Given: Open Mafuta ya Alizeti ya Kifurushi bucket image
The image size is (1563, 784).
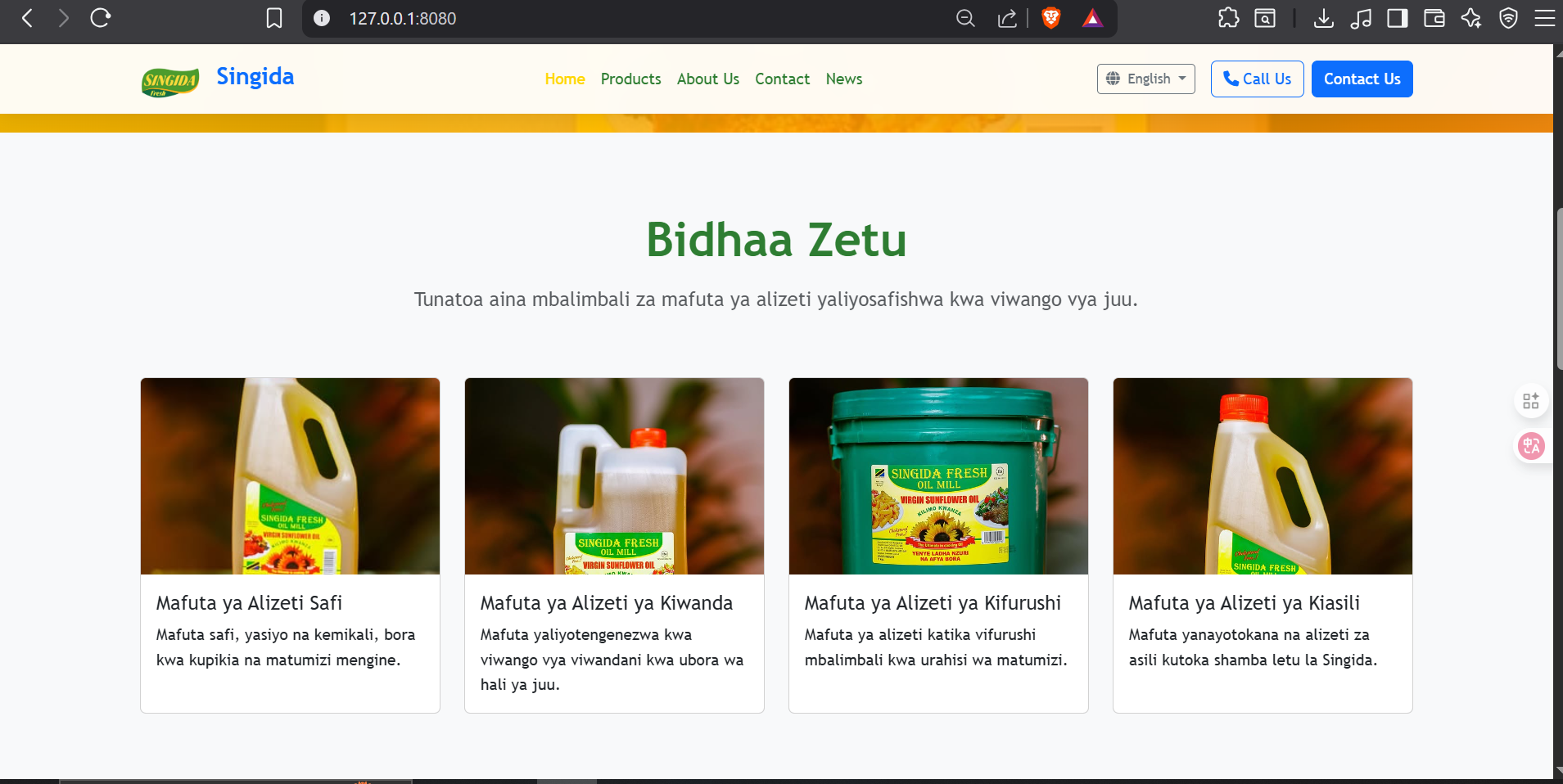Looking at the screenshot, I should point(938,475).
